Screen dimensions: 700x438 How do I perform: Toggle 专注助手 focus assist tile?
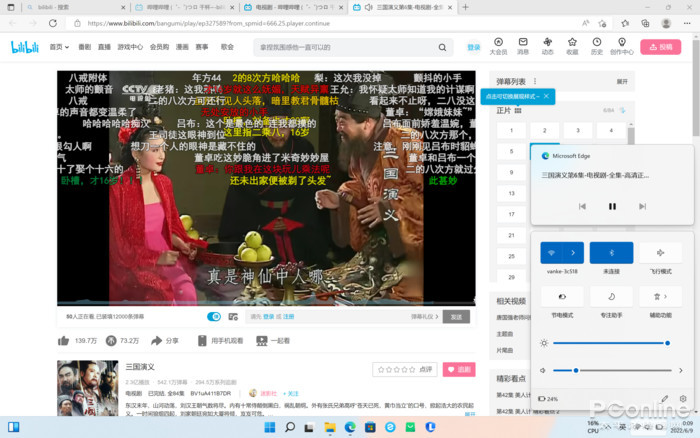point(611,296)
